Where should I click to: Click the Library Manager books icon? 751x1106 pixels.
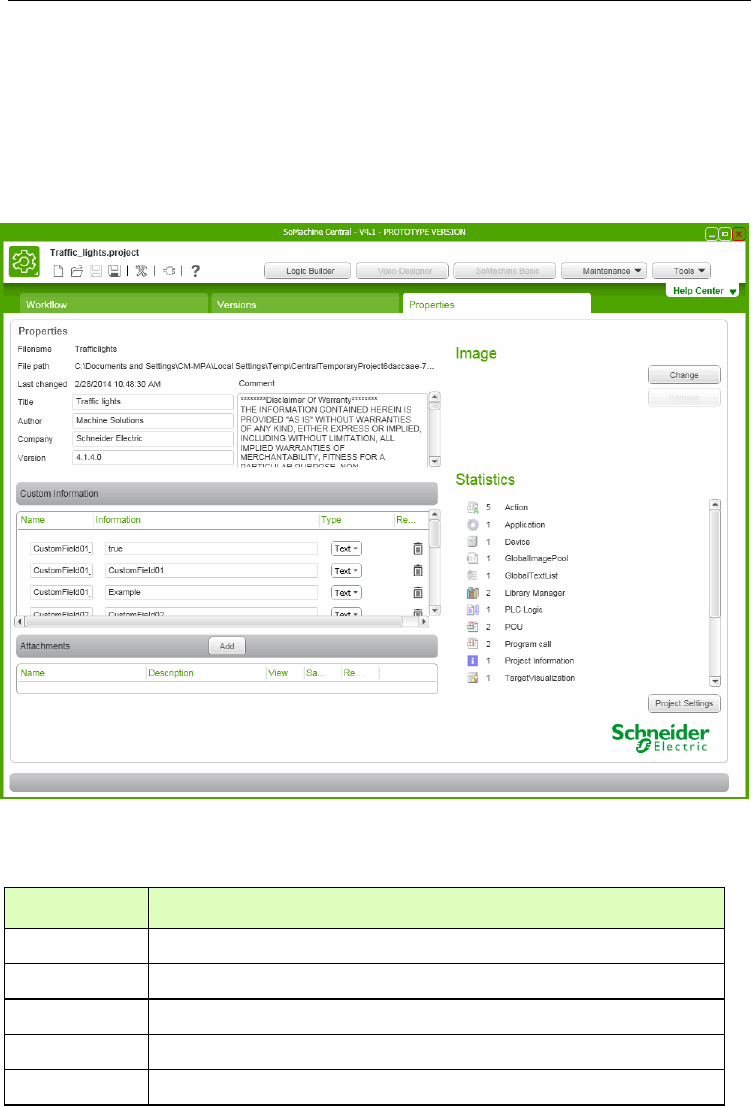click(x=472, y=593)
